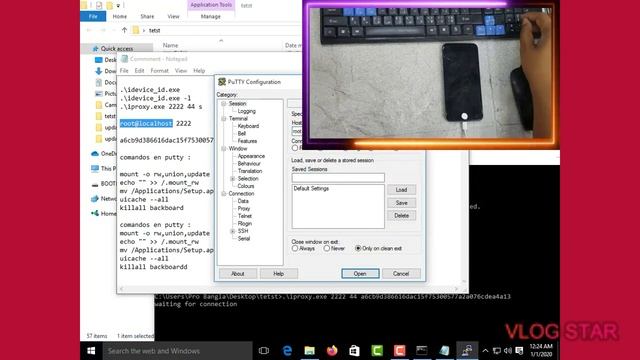Viewport: 640px width, 360px height.
Task: Show hidden system tray icons
Action: point(485,350)
